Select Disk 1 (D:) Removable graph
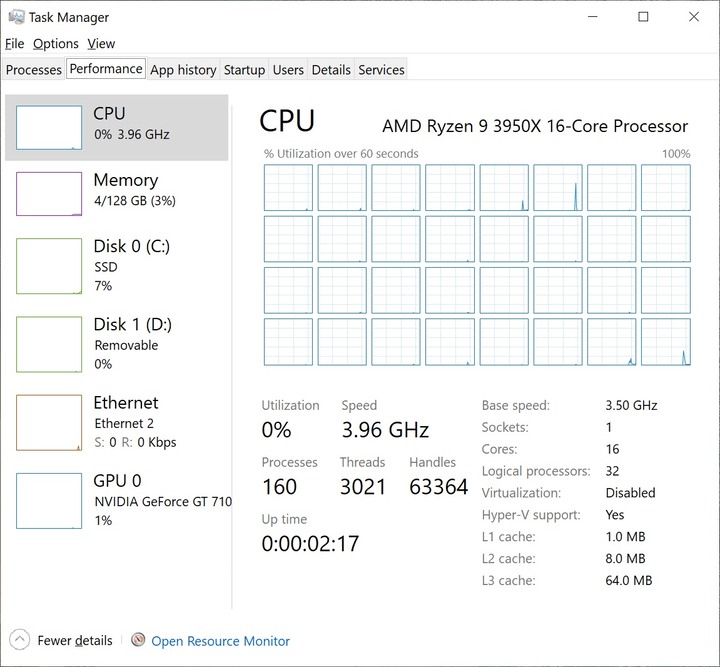The height and width of the screenshot is (667, 720). pos(49,344)
